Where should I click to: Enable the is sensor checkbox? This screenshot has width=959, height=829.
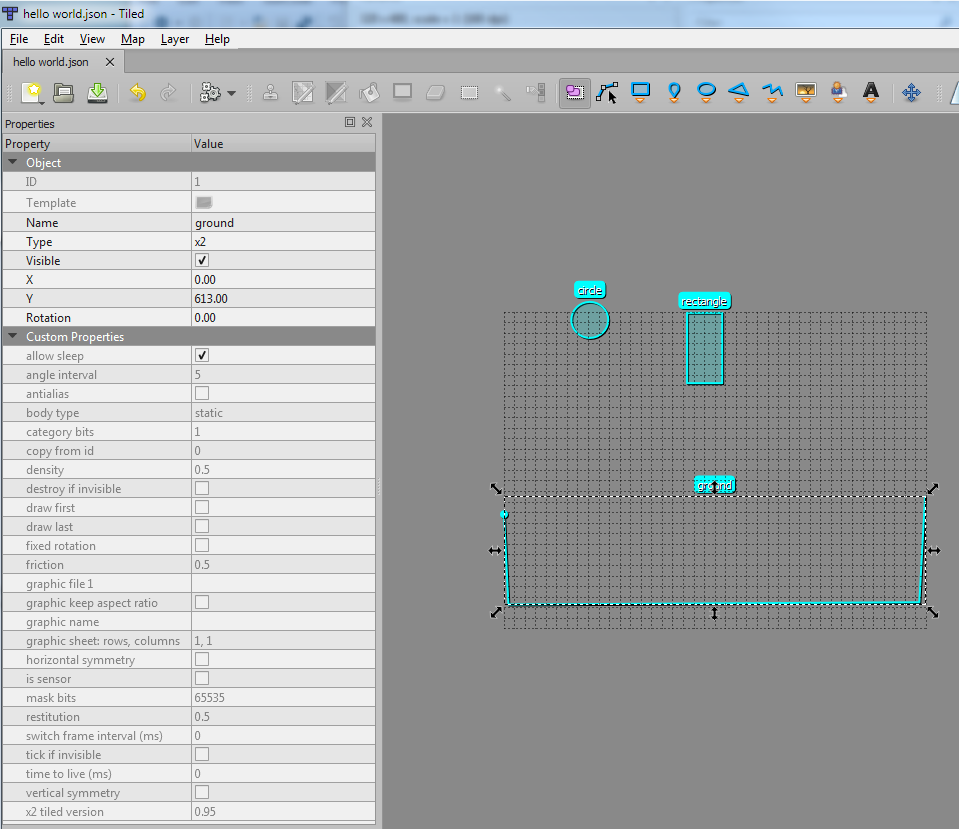point(202,678)
